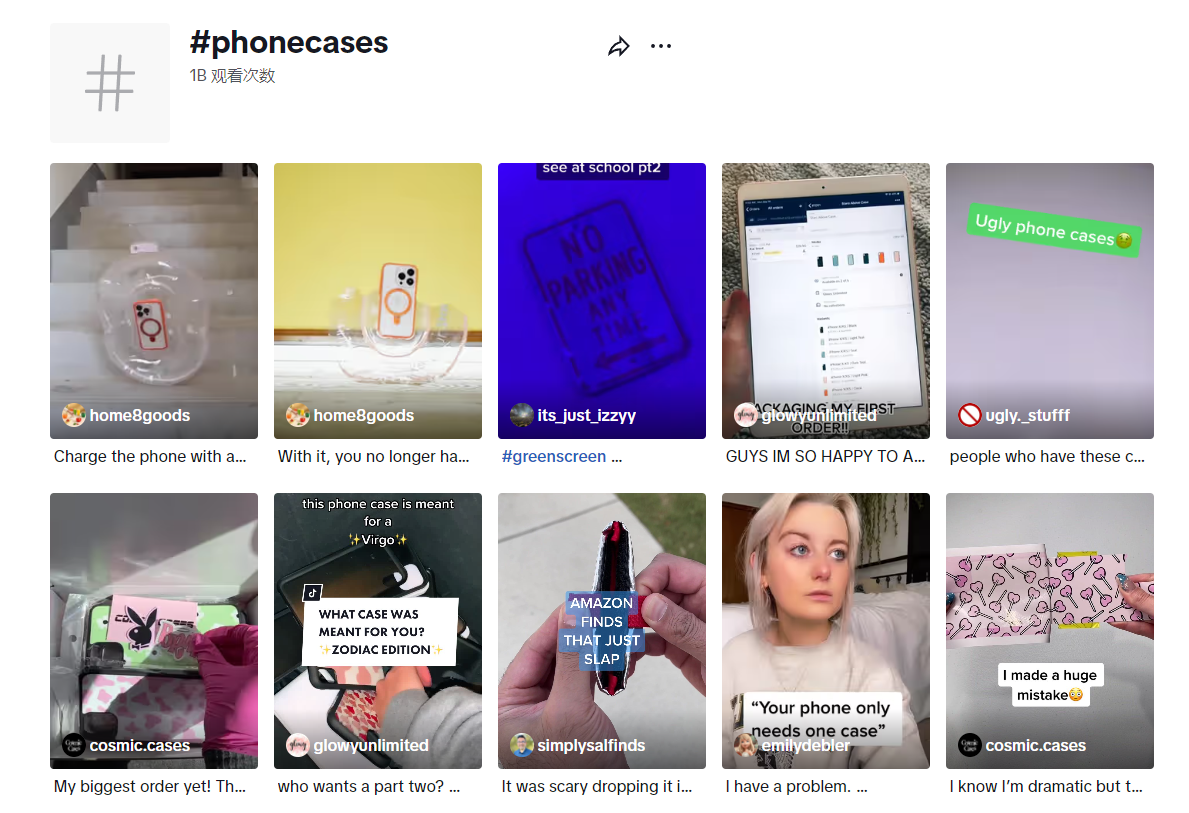Open the No Parking Any Time sign video
This screenshot has height=813, width=1189.
point(601,300)
